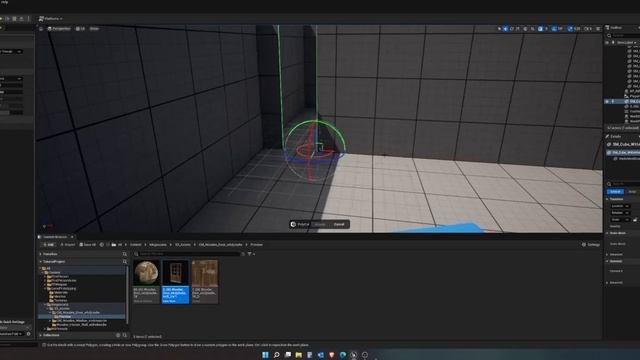The width and height of the screenshot is (640, 360).
Task: Click search icon in TutorialProject header
Action: [x=124, y=261]
